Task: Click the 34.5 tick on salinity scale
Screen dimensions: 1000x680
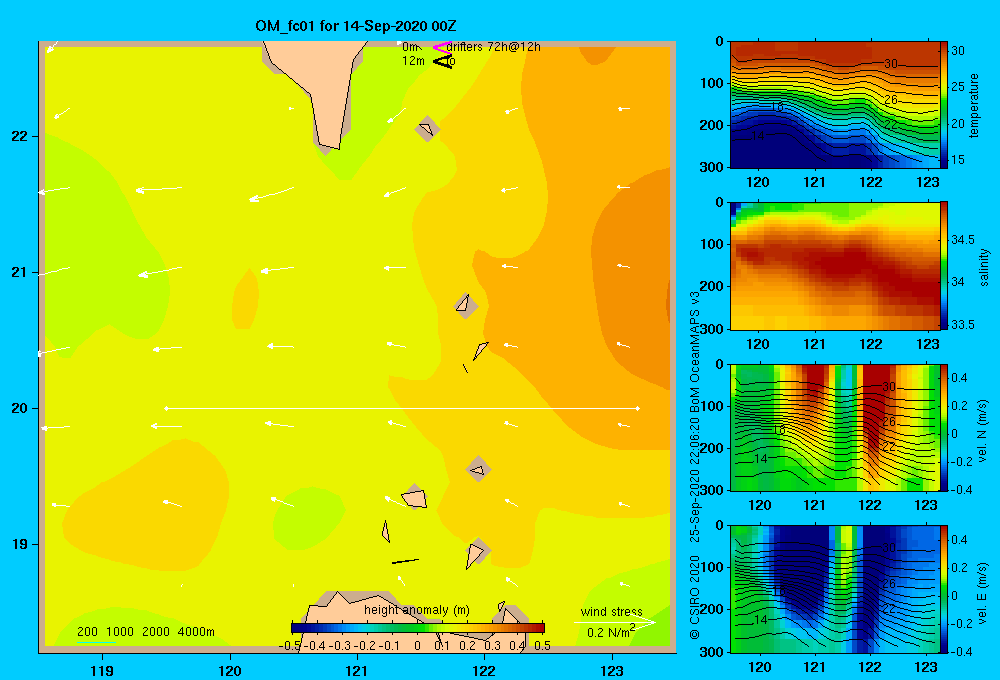Action: coord(962,240)
